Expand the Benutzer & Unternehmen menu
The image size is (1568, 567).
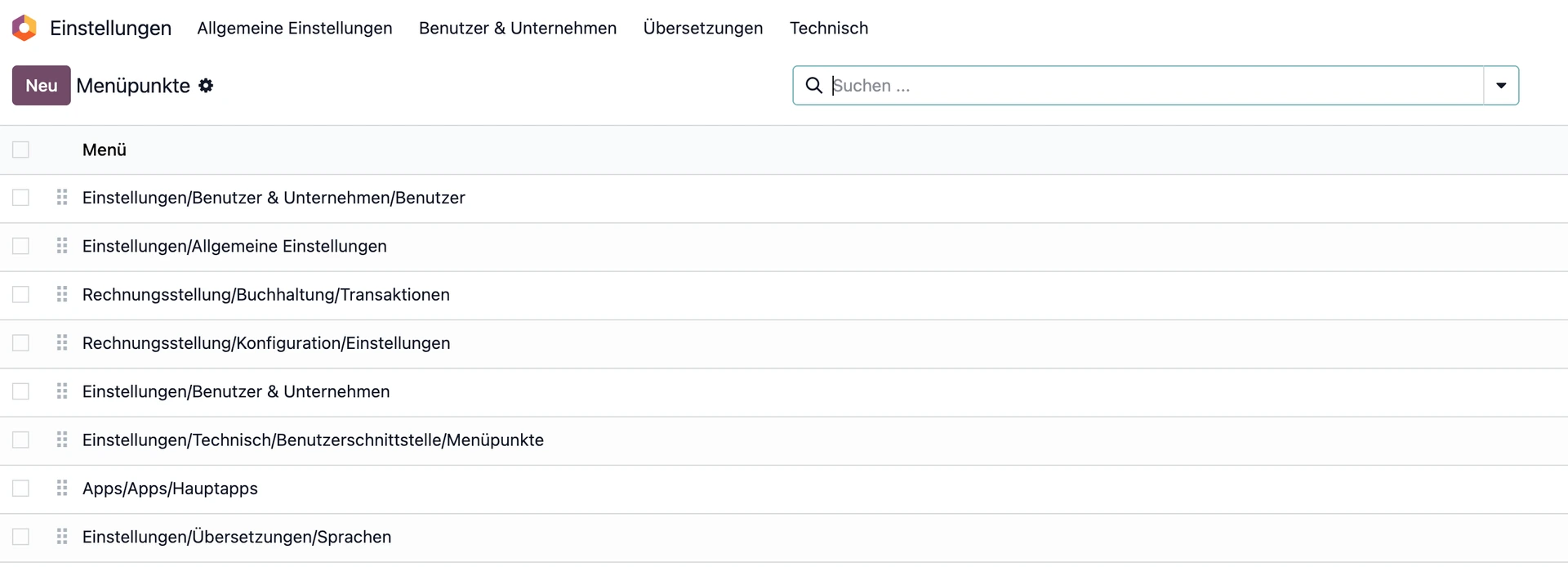(x=517, y=28)
